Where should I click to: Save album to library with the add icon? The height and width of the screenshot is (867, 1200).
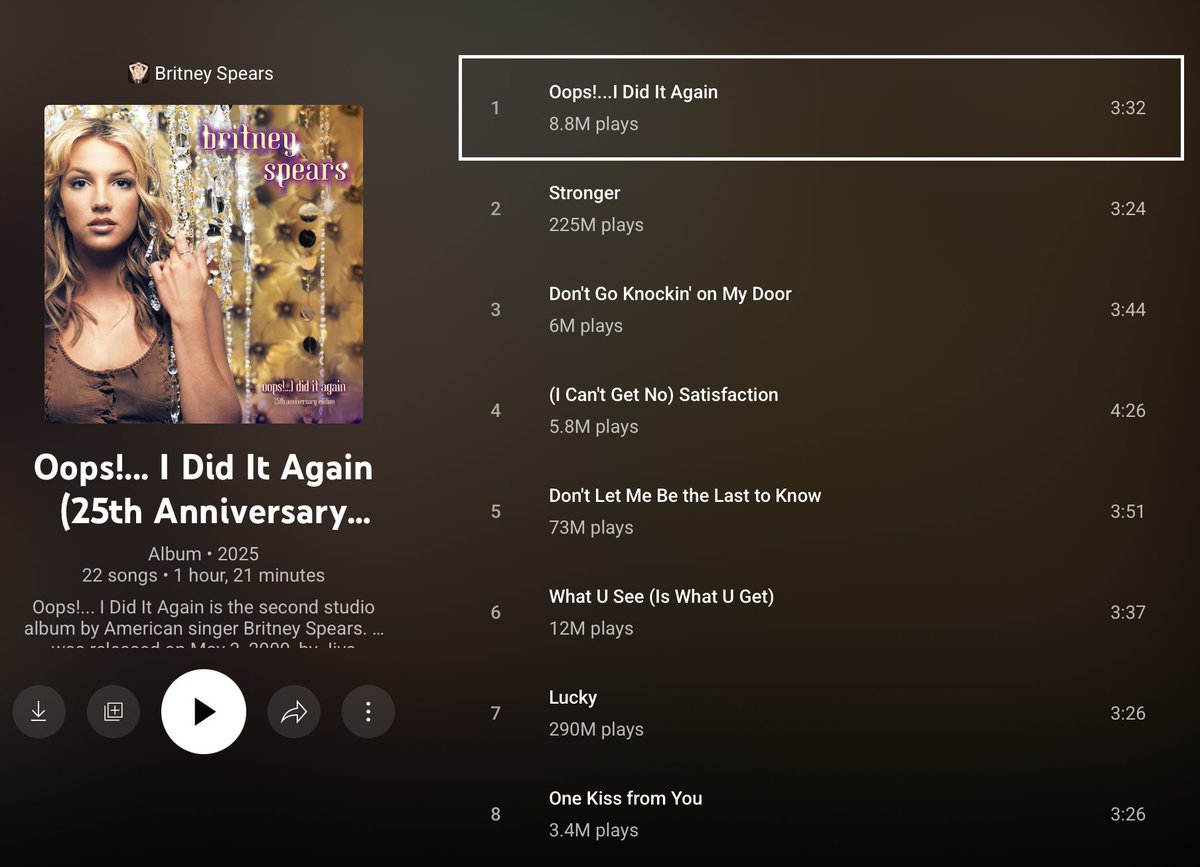tap(113, 712)
